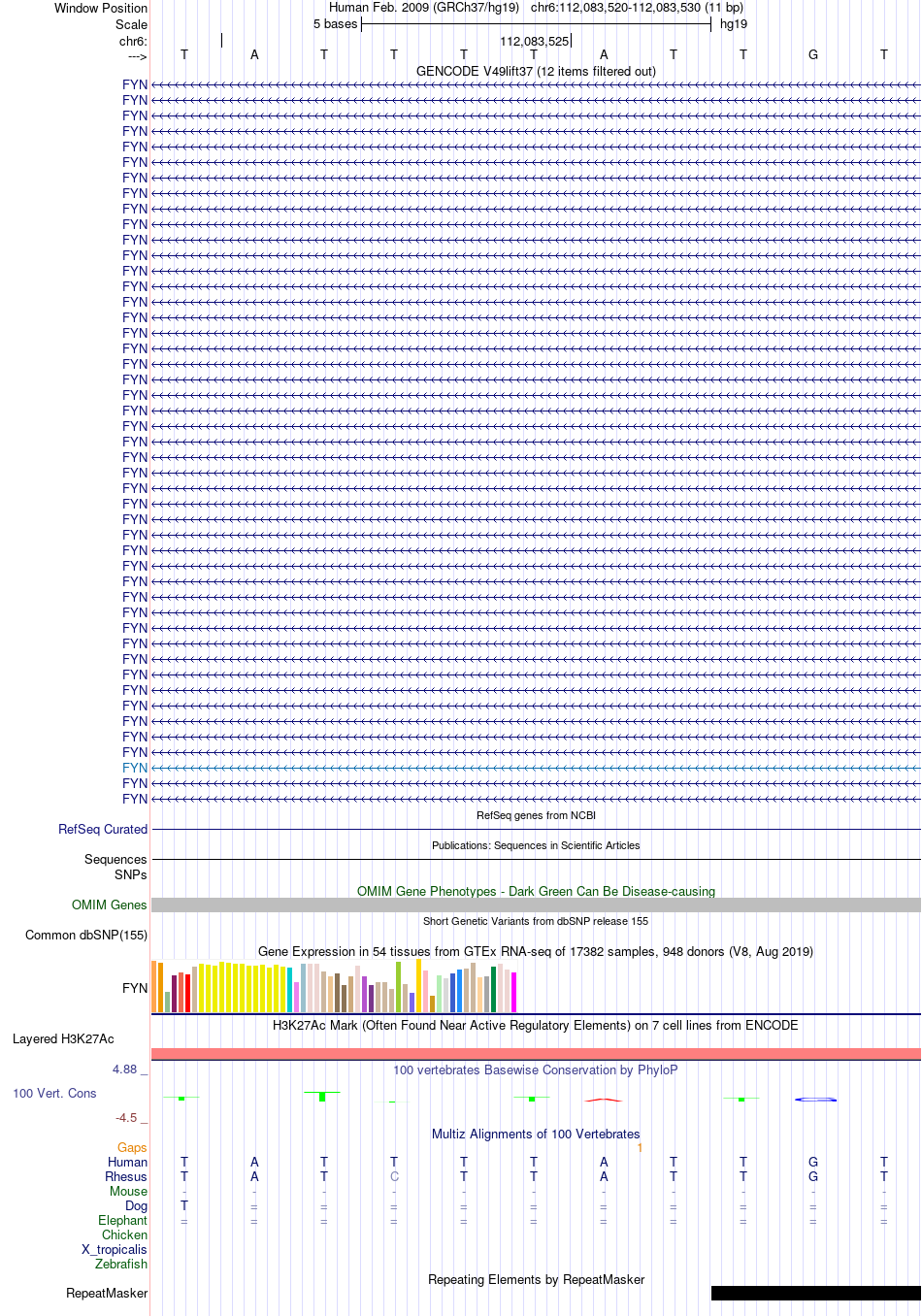Click the RefSeq genes from NCBI title
The width and height of the screenshot is (922, 1316).
(x=536, y=815)
